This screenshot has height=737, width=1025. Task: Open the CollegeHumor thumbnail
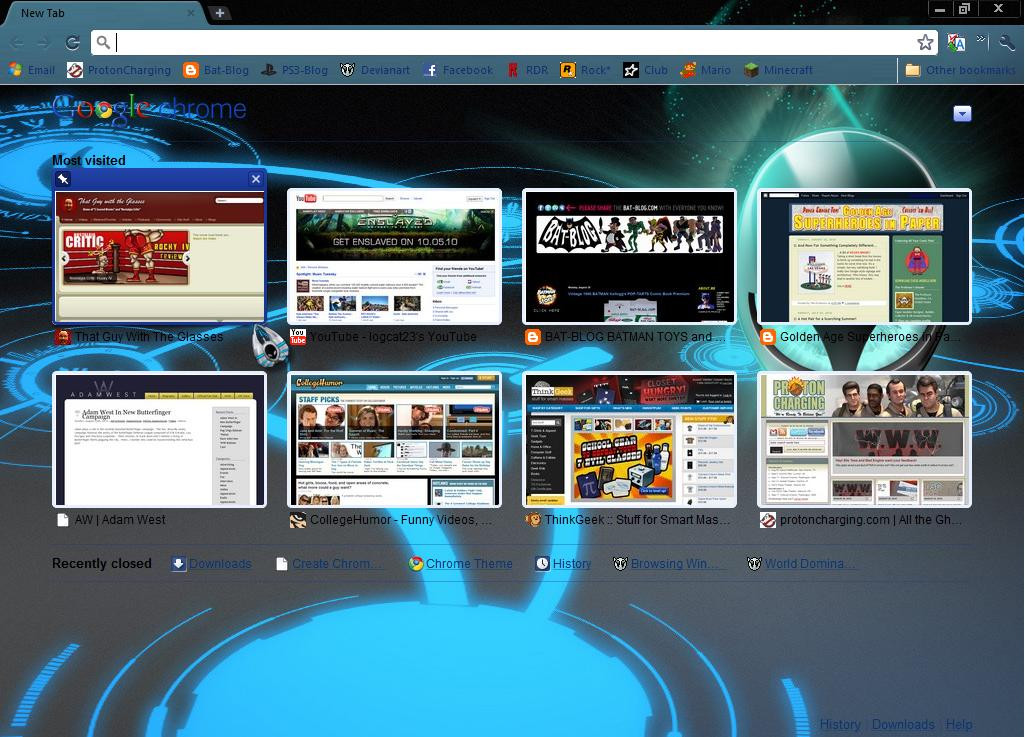pyautogui.click(x=394, y=439)
